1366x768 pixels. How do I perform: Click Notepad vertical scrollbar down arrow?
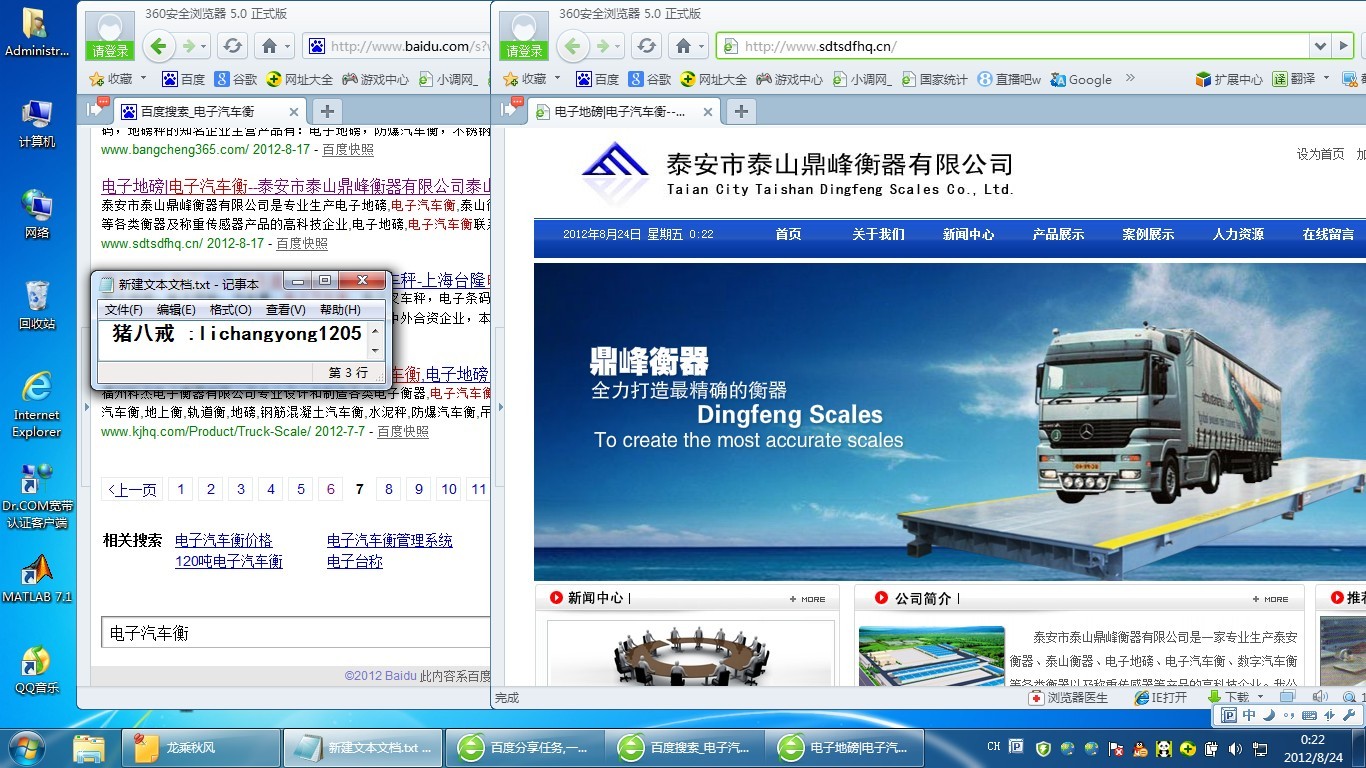[x=375, y=351]
